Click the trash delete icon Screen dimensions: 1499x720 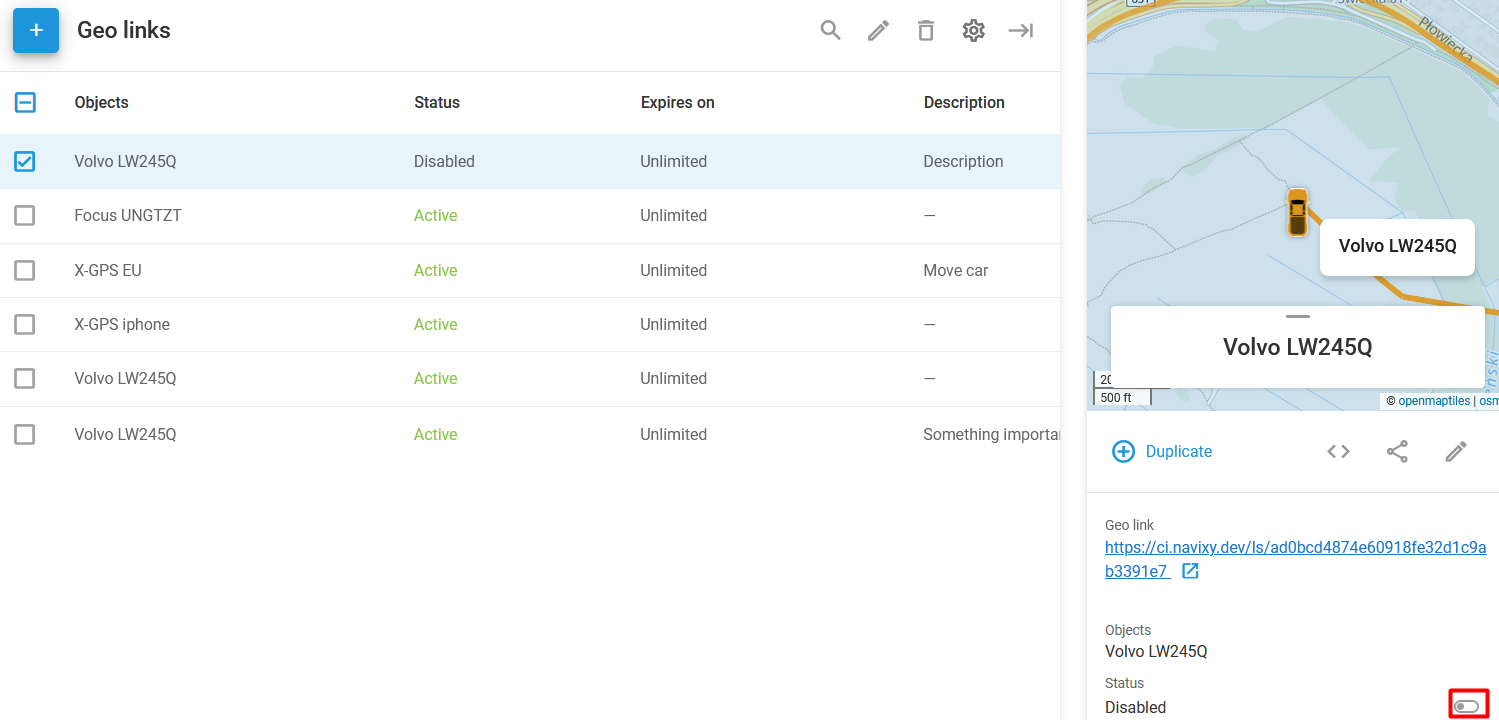926,31
